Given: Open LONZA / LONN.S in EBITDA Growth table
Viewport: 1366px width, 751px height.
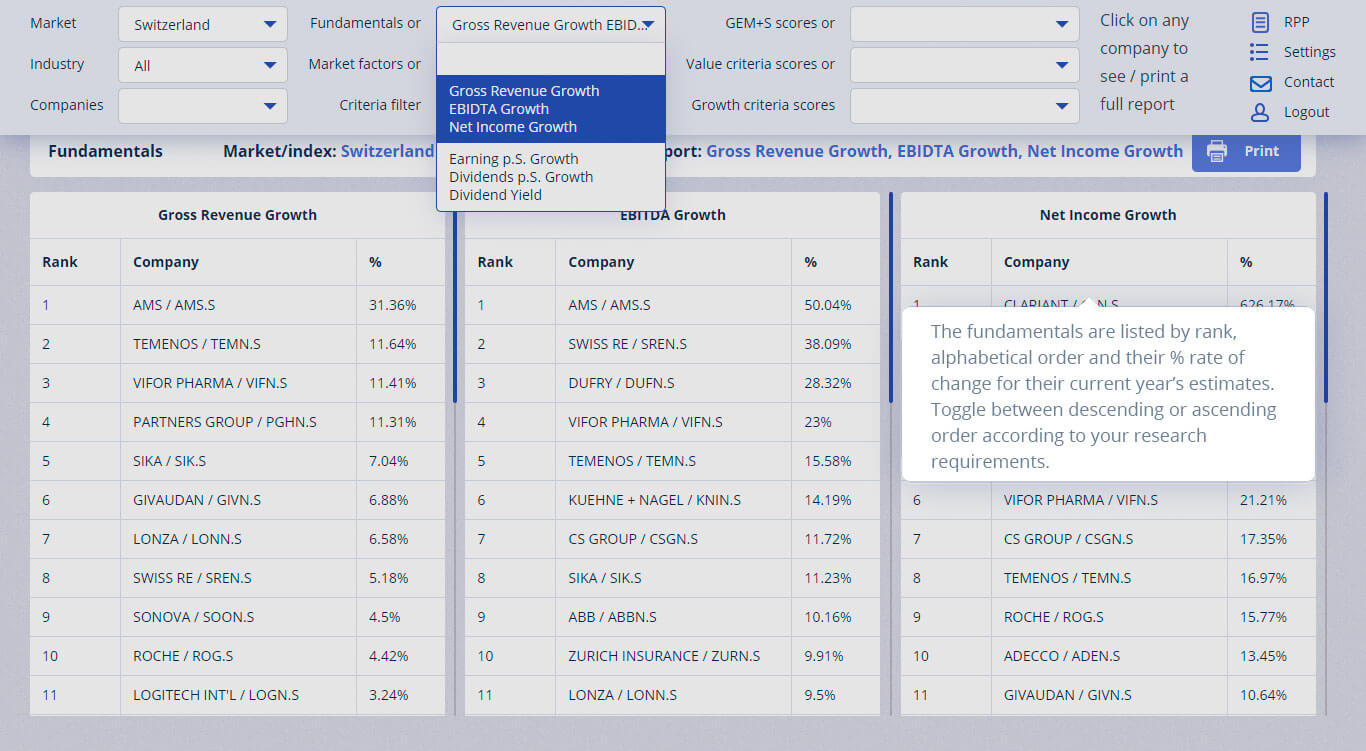Looking at the screenshot, I should click(x=623, y=695).
